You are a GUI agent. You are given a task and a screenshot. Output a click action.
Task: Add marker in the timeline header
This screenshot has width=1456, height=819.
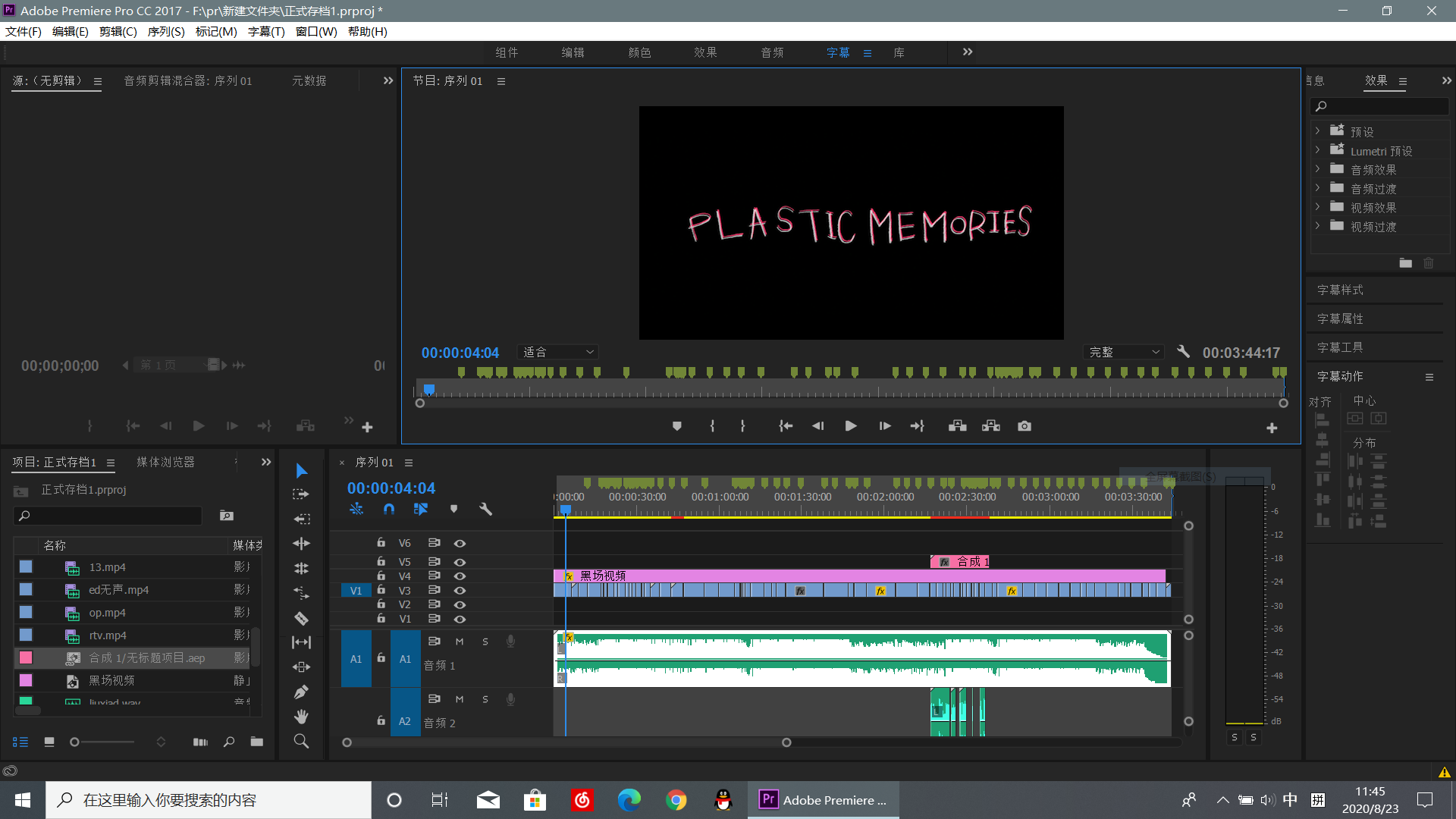click(453, 510)
